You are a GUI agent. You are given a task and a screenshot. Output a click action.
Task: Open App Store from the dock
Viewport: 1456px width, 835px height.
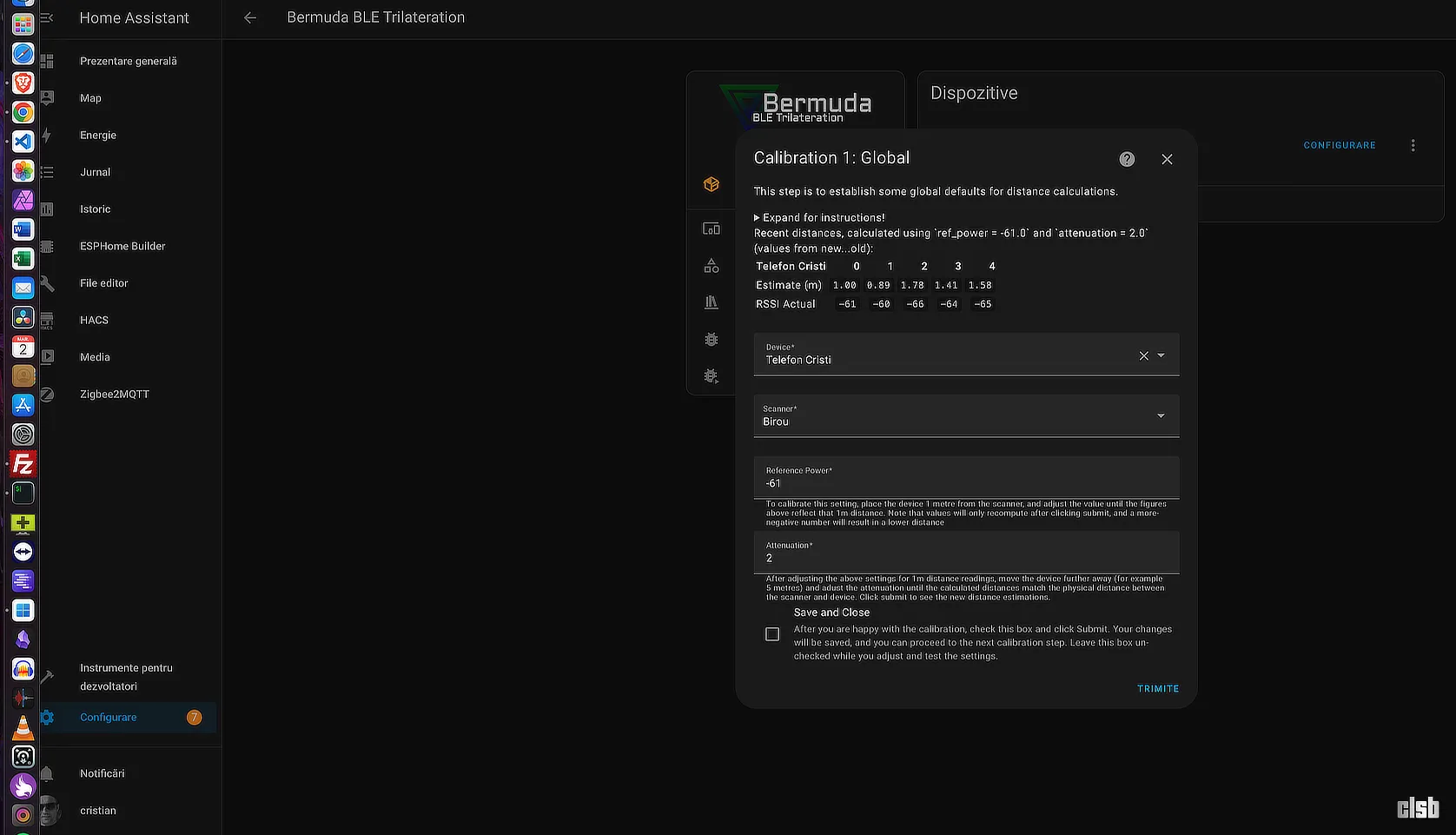tap(23, 405)
